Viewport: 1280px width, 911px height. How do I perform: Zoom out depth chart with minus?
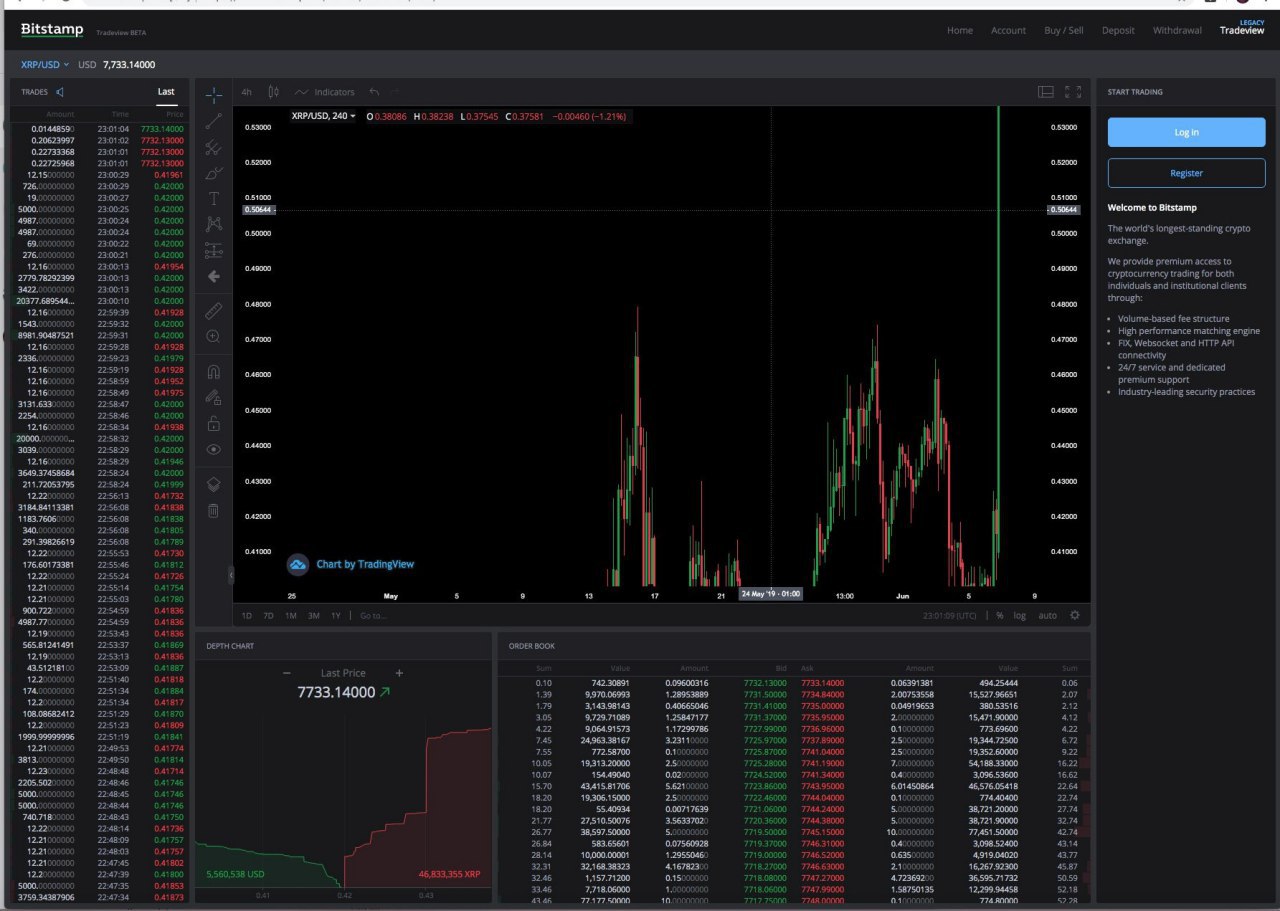click(287, 673)
